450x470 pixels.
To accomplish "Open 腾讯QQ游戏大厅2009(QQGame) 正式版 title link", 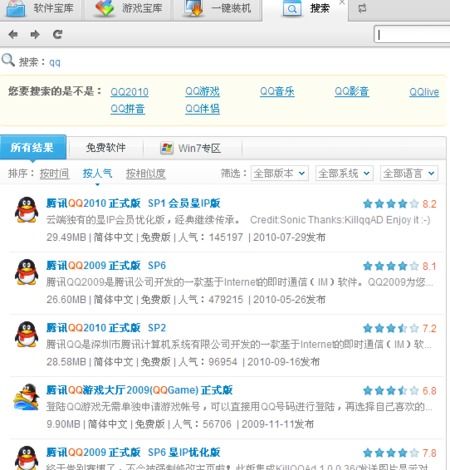I will [x=139, y=390].
